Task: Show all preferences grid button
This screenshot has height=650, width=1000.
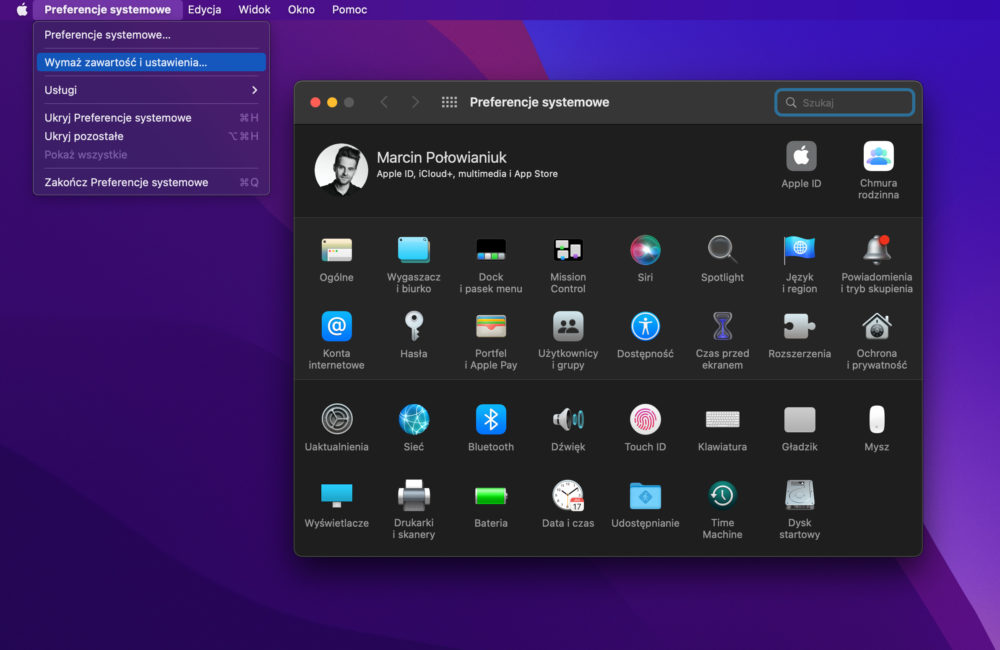Action: click(449, 102)
